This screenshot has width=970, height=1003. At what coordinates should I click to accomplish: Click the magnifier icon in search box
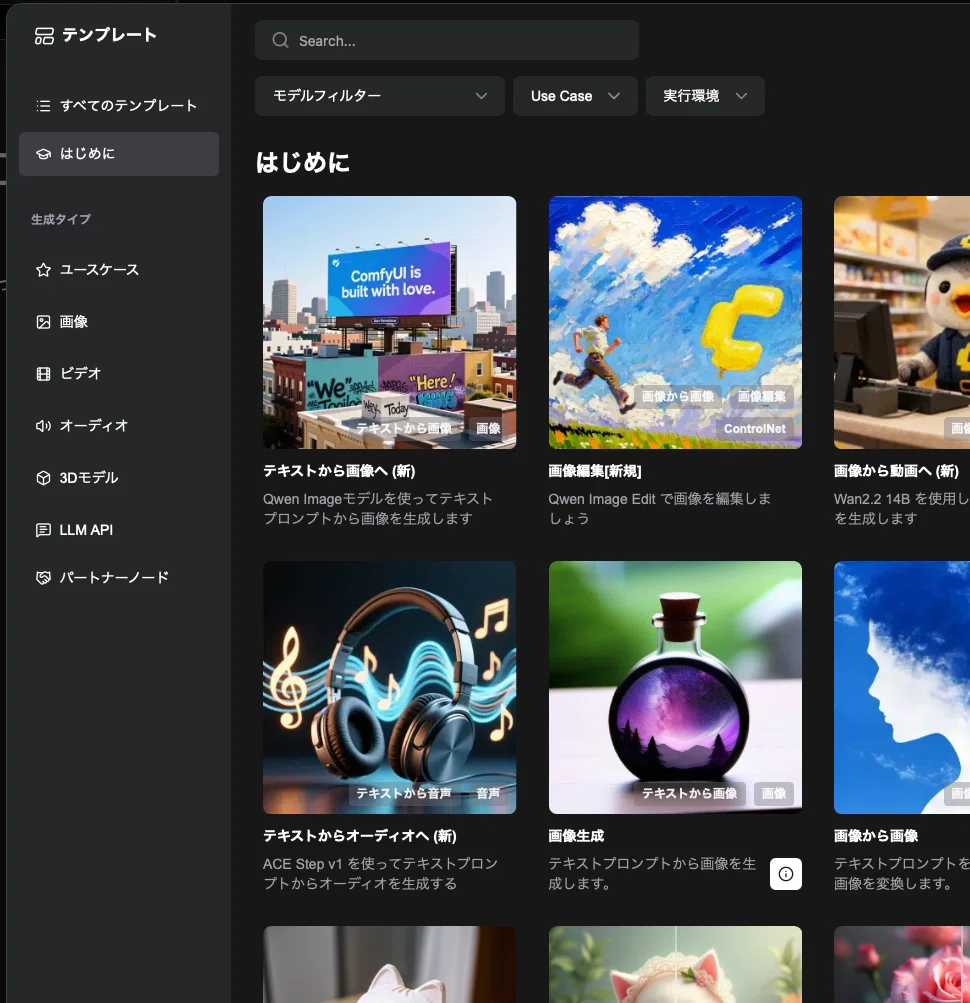(x=280, y=40)
